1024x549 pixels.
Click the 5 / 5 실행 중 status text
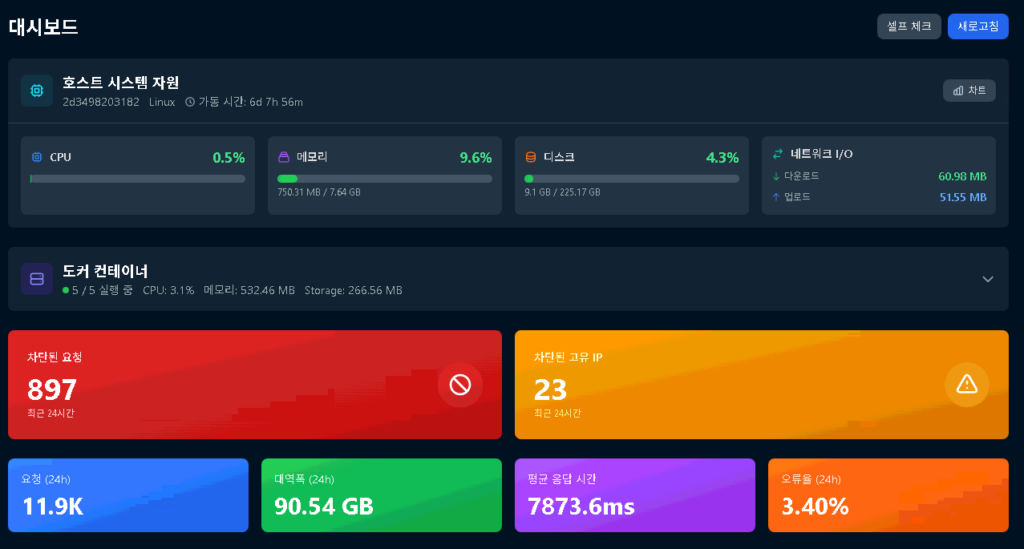pos(103,290)
